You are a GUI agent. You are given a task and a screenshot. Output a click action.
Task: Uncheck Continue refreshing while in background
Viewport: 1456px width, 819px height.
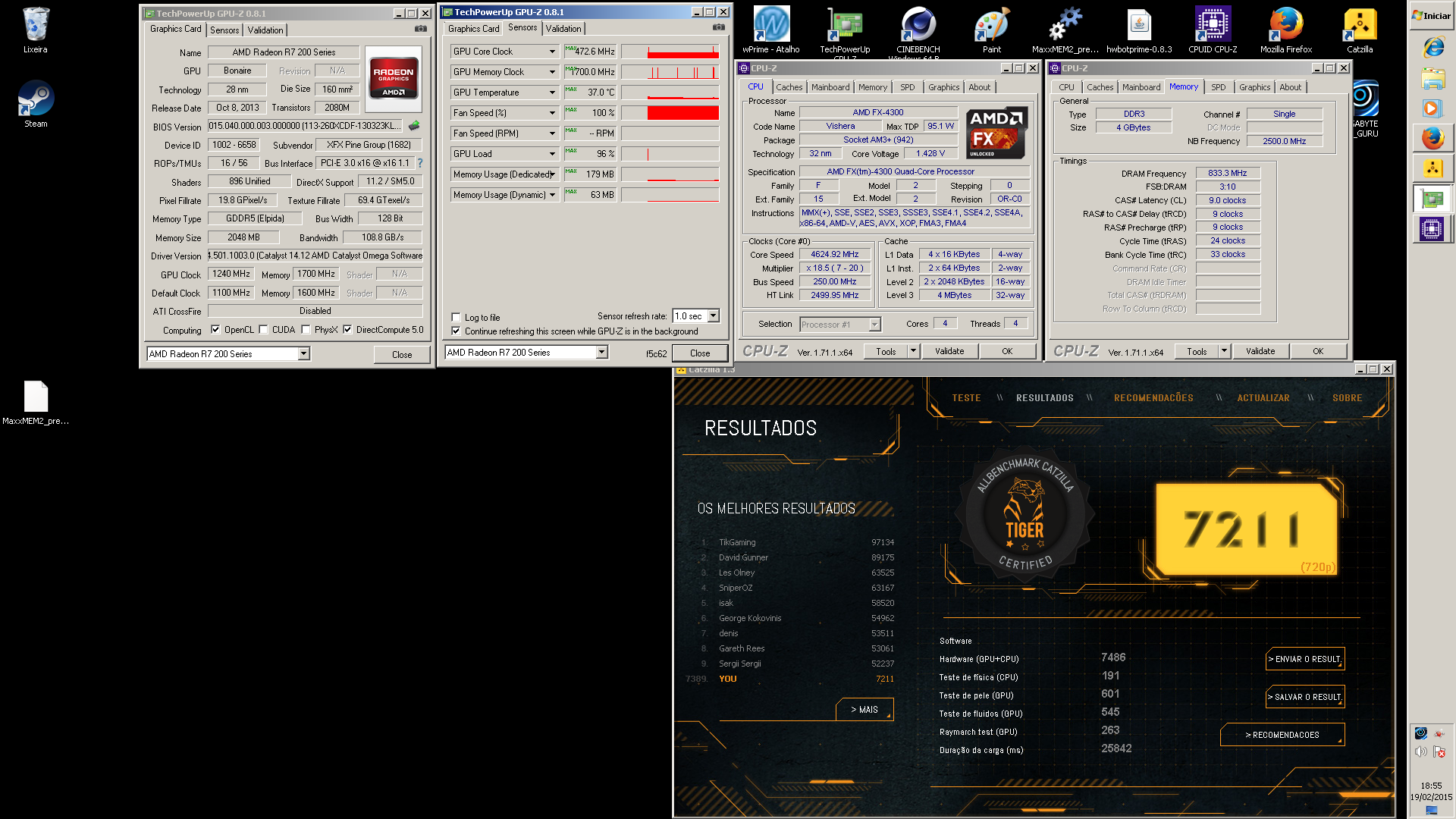pos(456,331)
